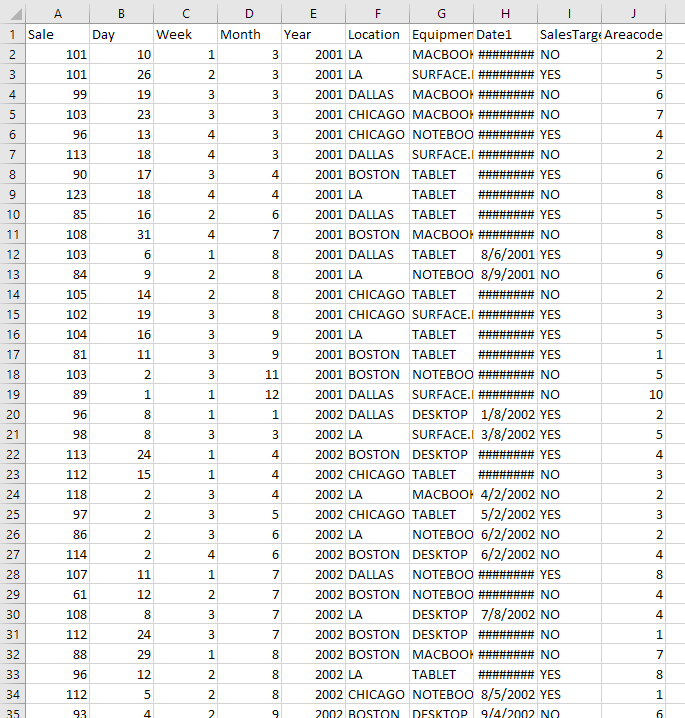Screen dimensions: 685x718
Task: Select column D header
Action: click(249, 14)
